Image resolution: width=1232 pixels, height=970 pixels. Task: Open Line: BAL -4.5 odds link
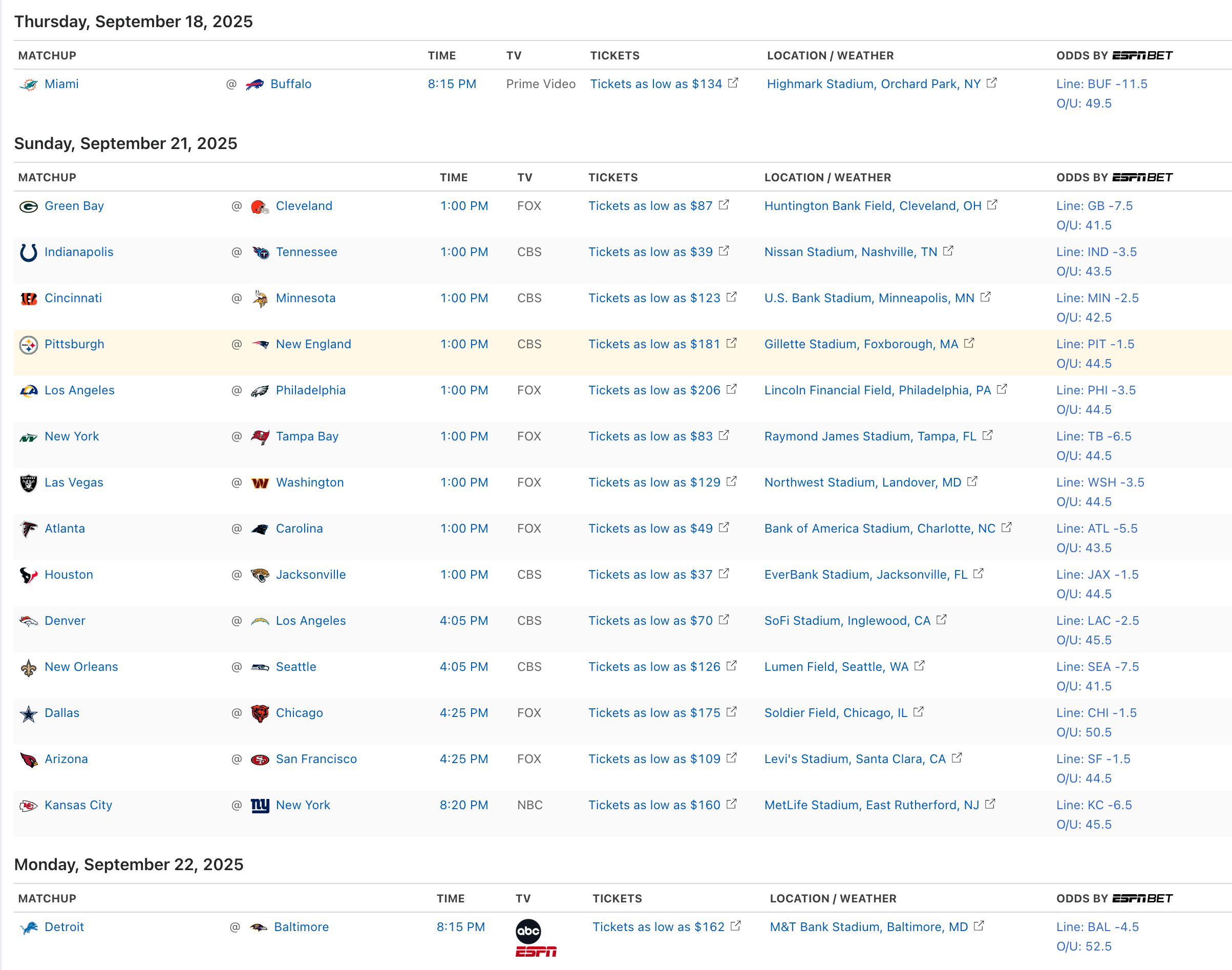[1097, 927]
